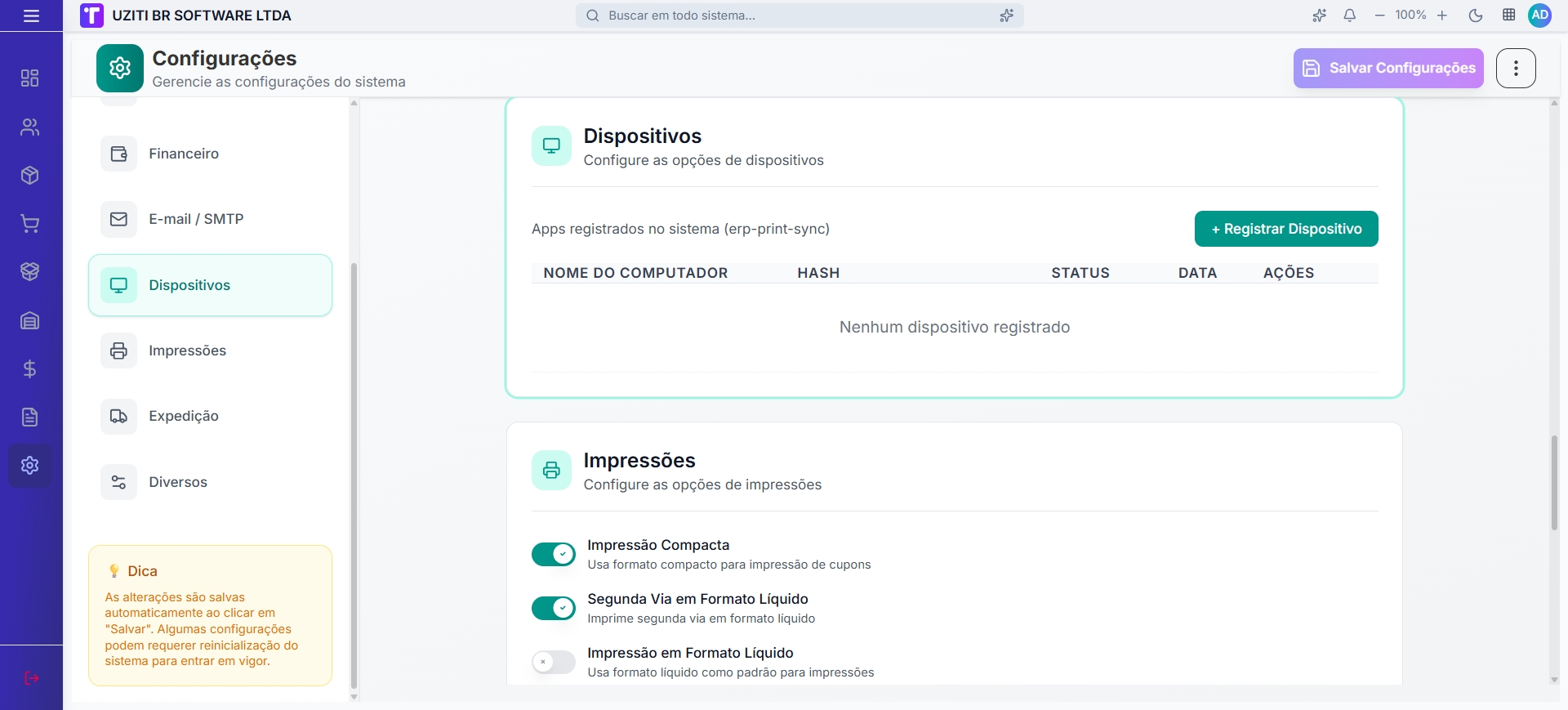Click the NOME DO COMPUTADOR column header
The image size is (1568, 710).
point(635,273)
